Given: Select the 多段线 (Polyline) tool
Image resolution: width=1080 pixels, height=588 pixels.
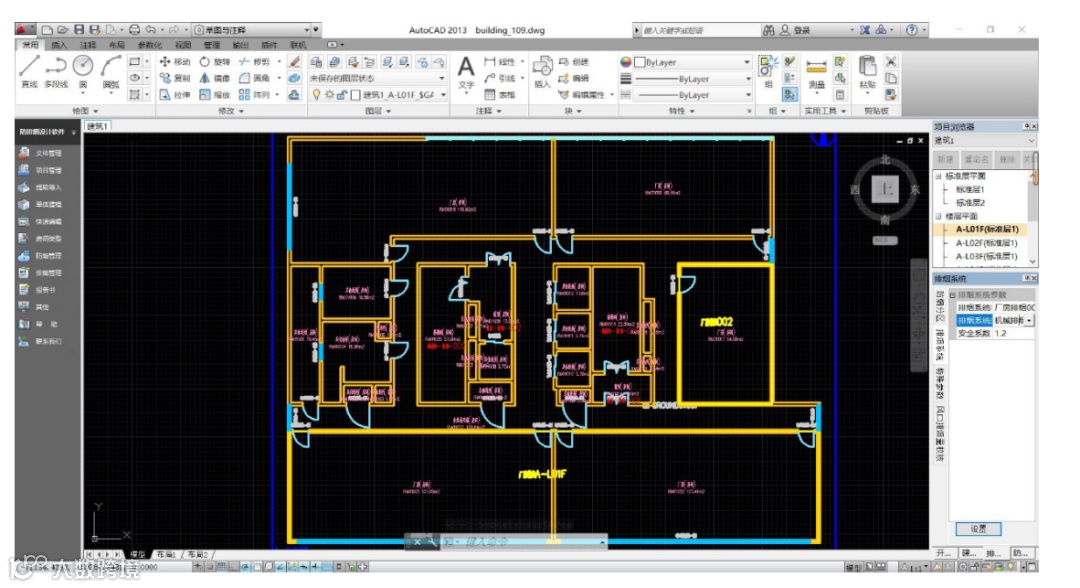Looking at the screenshot, I should click(56, 72).
